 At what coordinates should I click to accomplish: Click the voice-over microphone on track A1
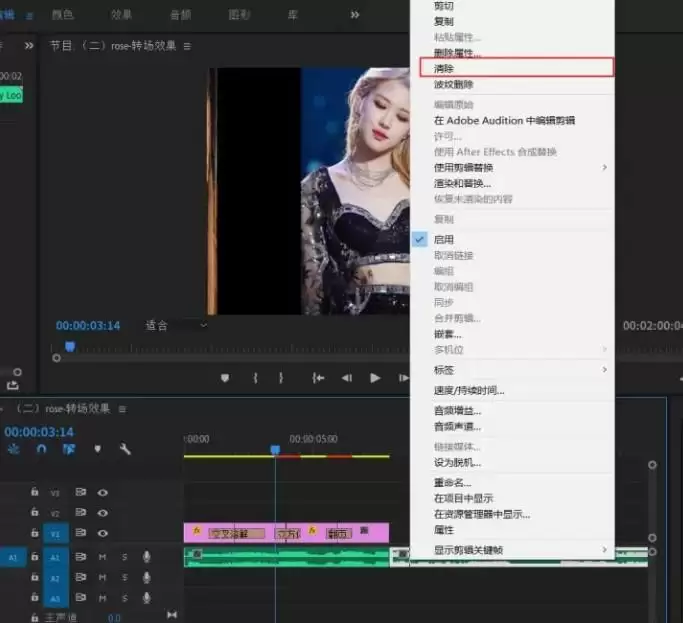pyautogui.click(x=147, y=557)
